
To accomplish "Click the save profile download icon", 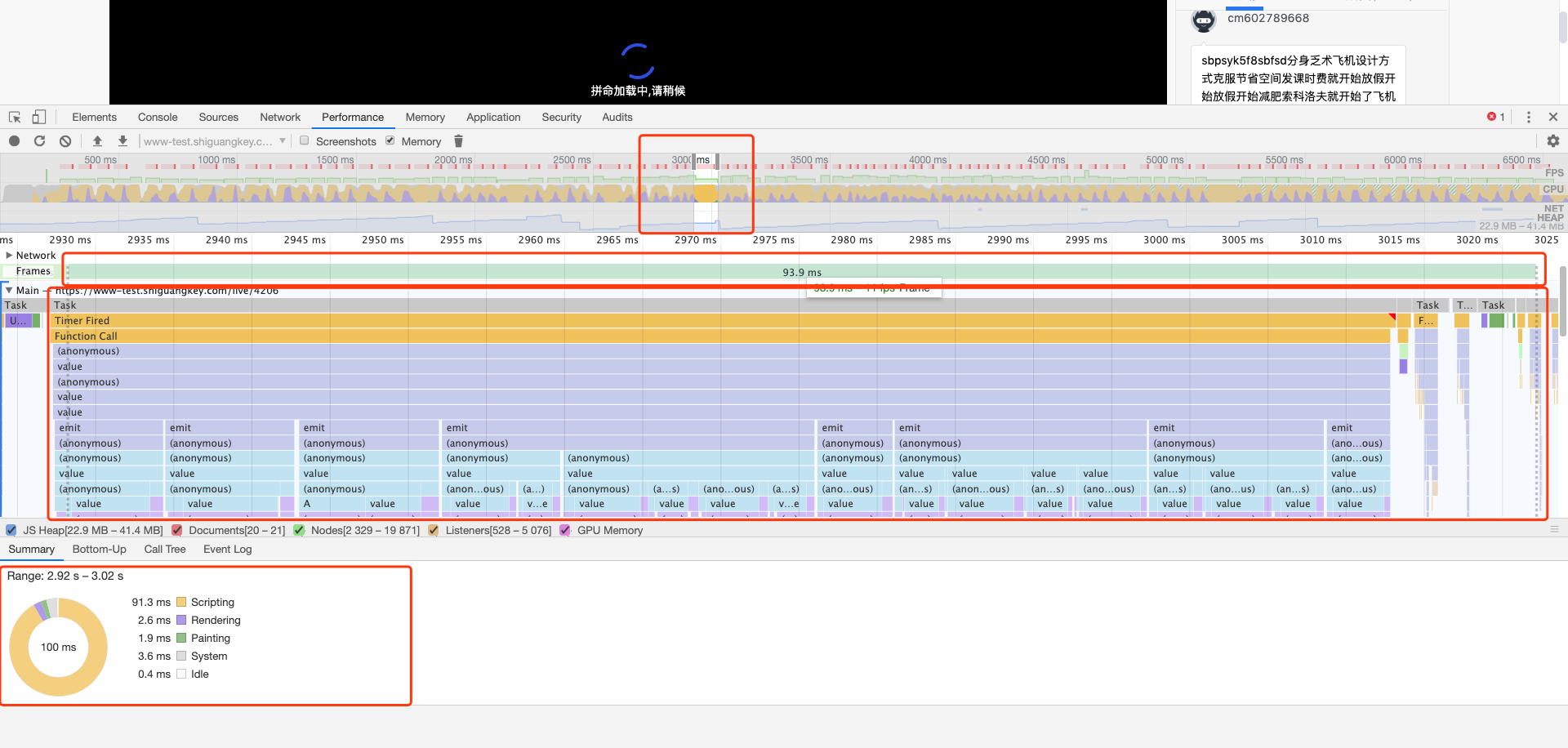I will pos(122,141).
